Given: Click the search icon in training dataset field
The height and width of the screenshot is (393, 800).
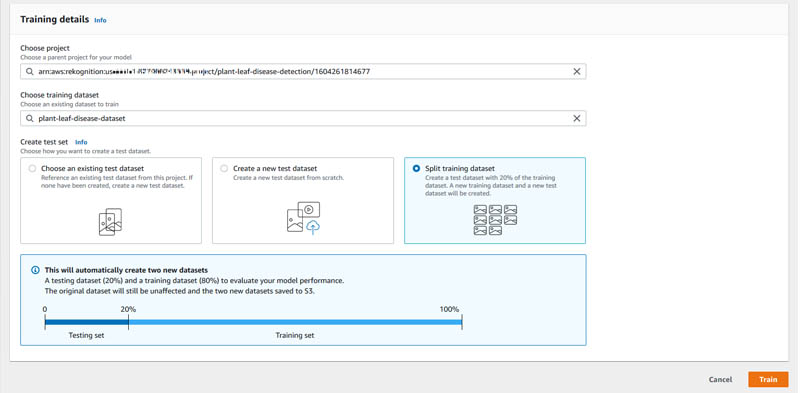Looking at the screenshot, I should pos(30,118).
